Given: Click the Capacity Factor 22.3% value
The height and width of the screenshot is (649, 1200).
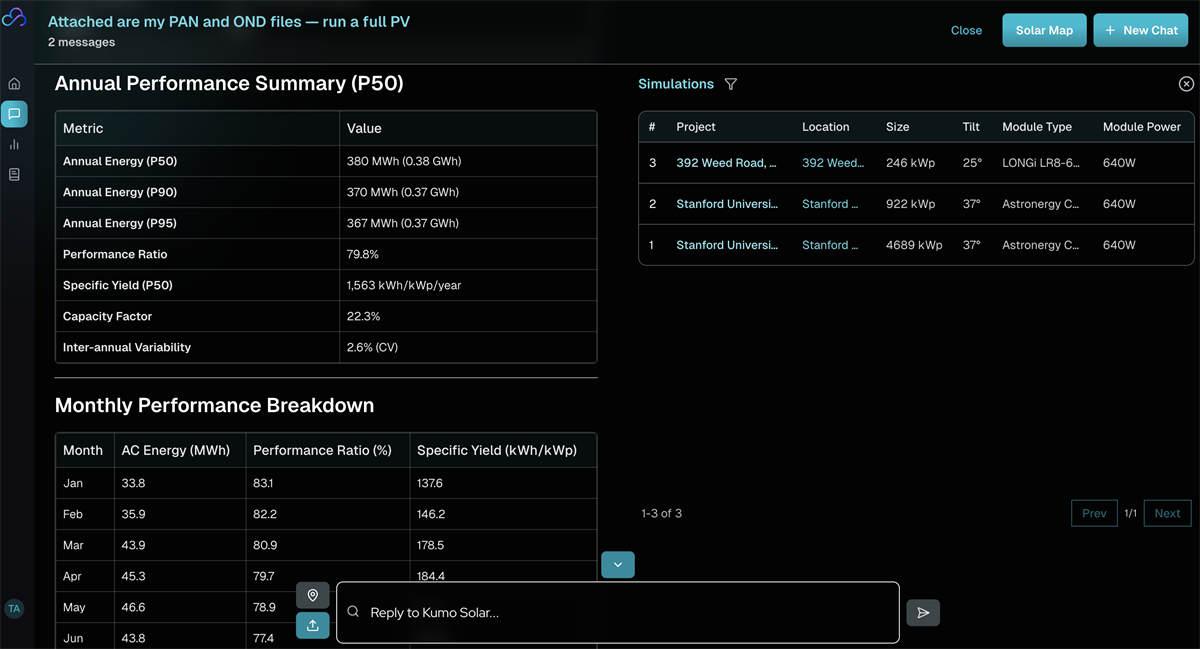Looking at the screenshot, I should click(x=363, y=316).
